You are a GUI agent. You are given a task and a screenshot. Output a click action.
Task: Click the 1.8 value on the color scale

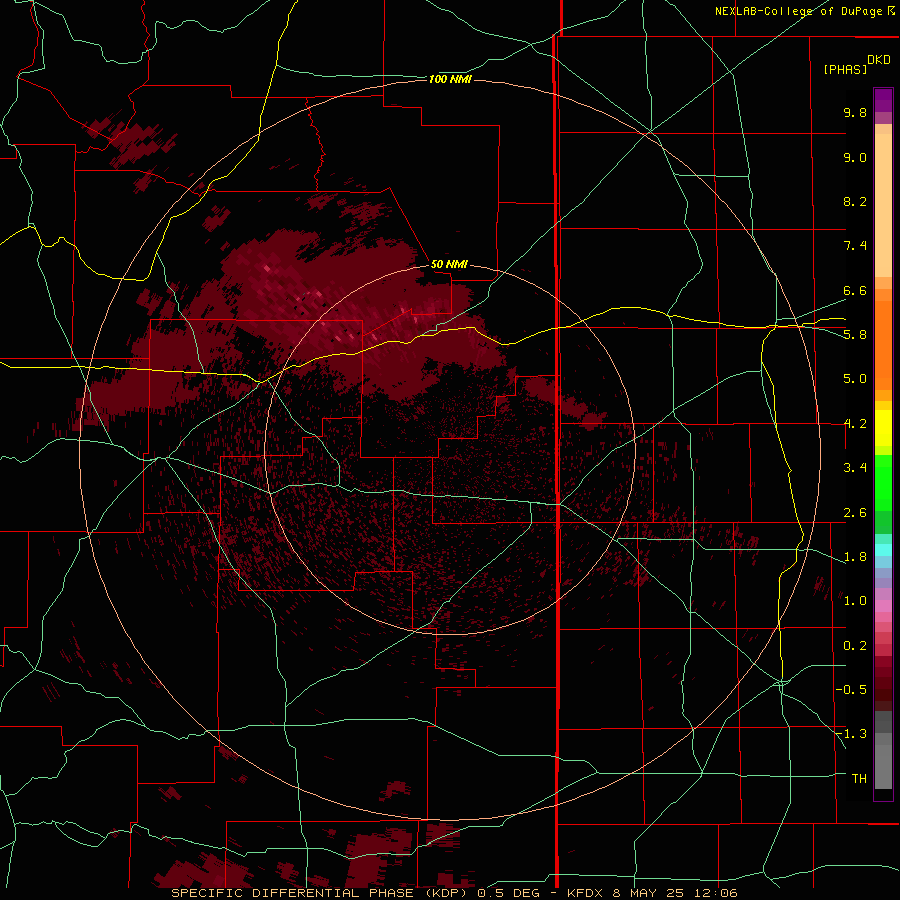pos(855,557)
